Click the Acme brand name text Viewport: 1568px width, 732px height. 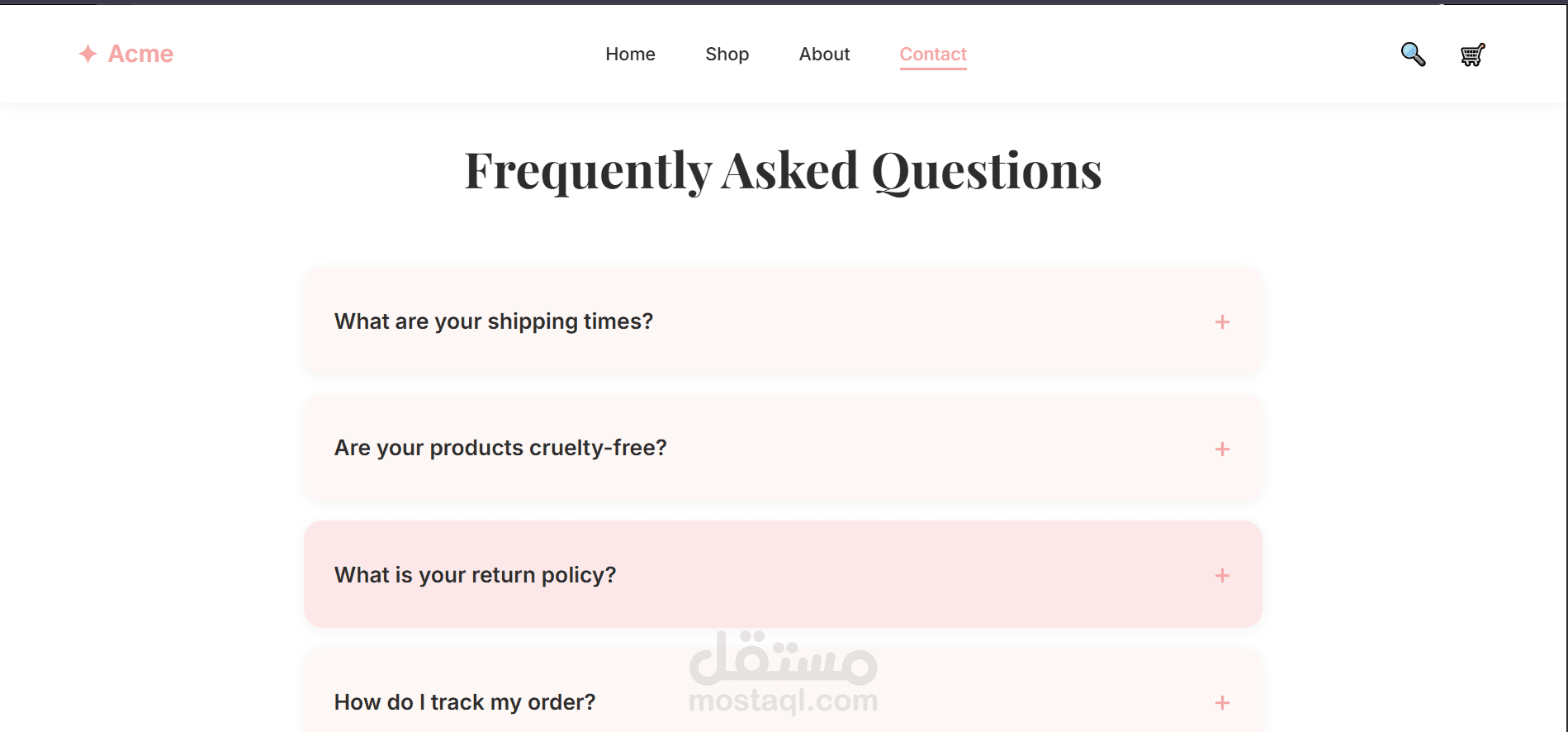(140, 55)
